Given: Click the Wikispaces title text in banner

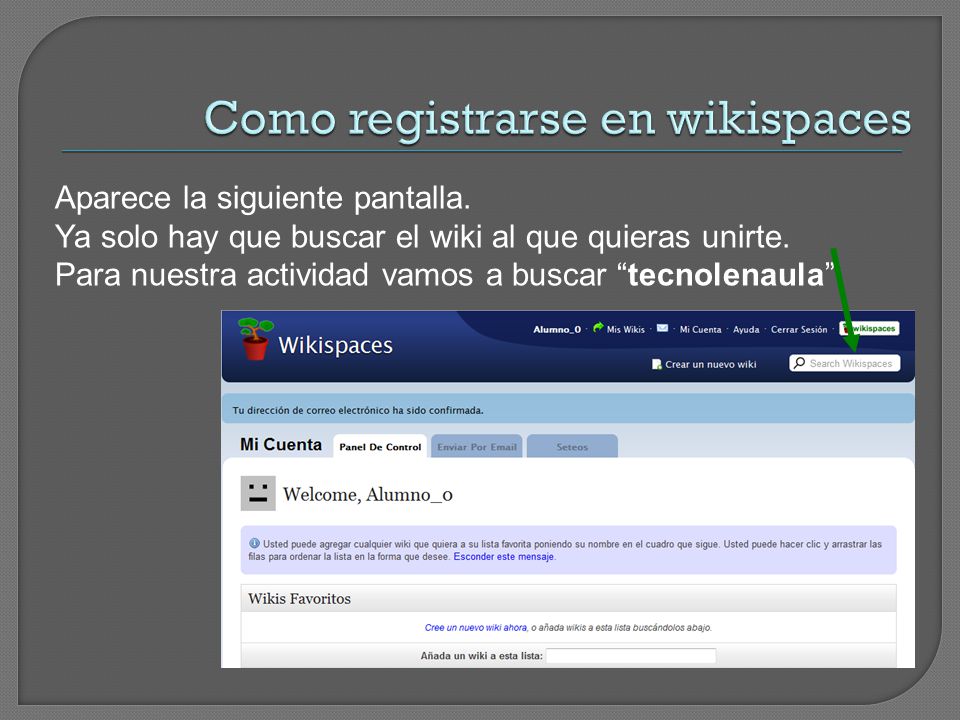Looking at the screenshot, I should [336, 345].
